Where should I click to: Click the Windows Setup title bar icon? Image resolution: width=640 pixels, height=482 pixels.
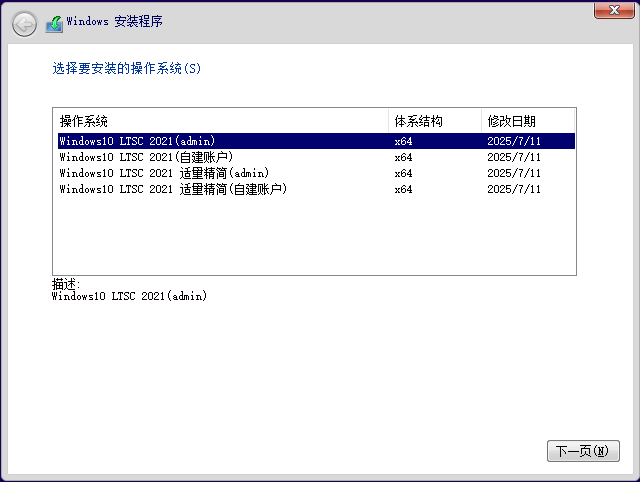click(x=54, y=23)
